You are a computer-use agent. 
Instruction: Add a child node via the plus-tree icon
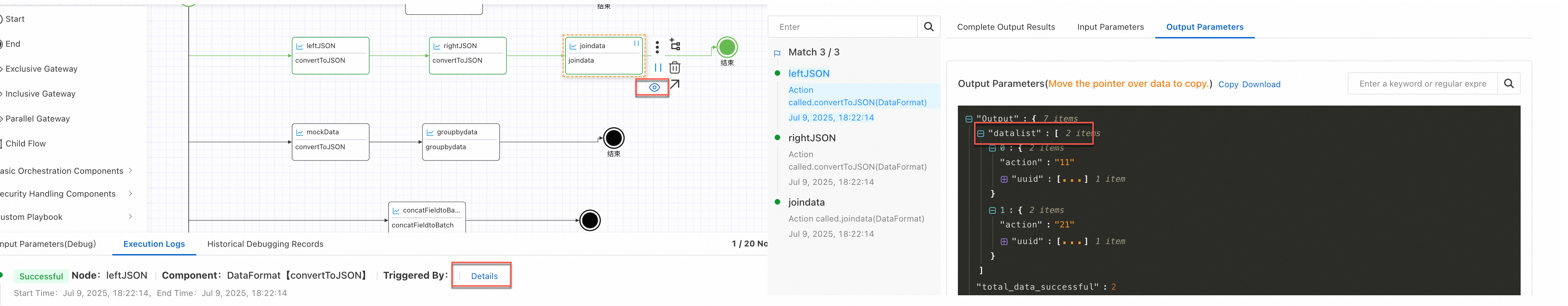[674, 45]
